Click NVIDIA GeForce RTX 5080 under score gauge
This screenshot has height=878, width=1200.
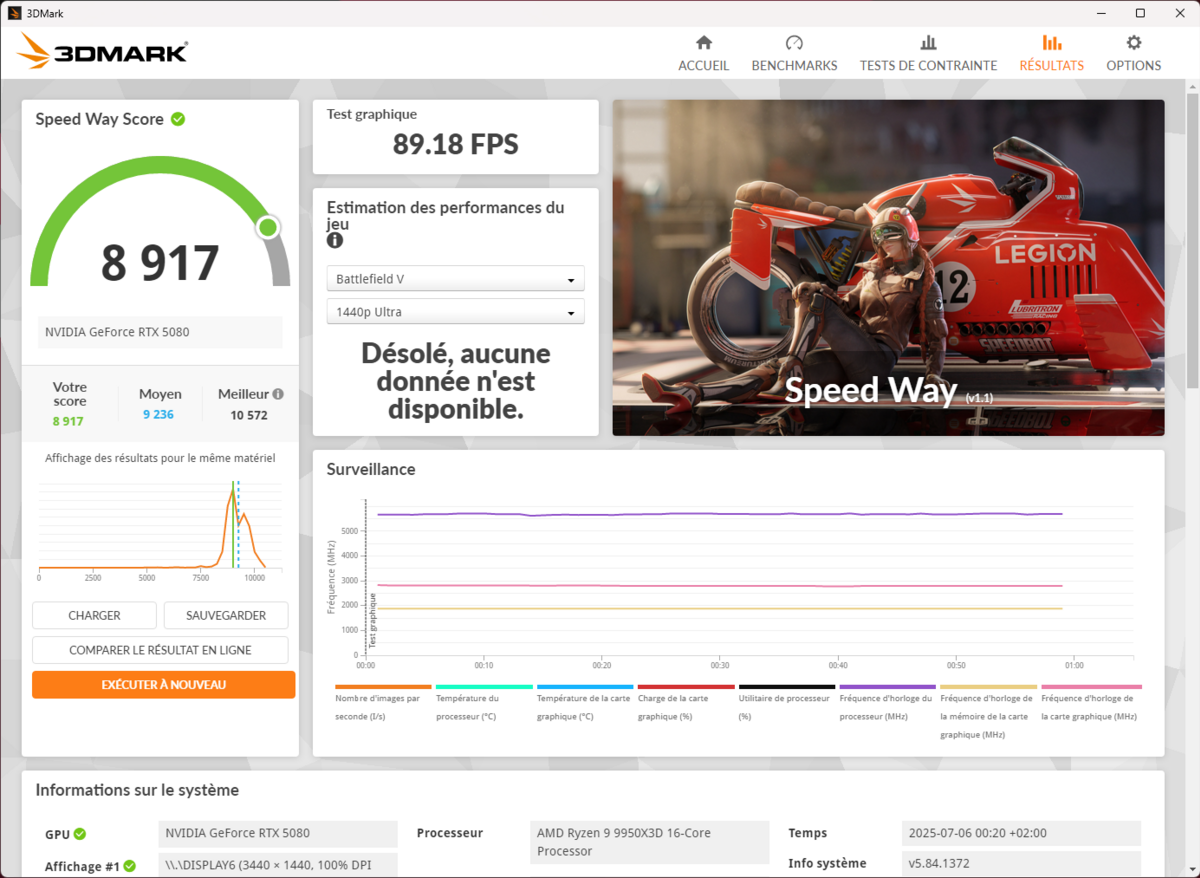[x=160, y=332]
